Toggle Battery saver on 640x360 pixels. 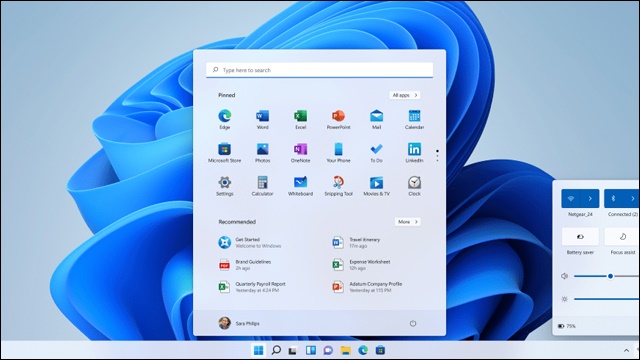click(x=580, y=237)
